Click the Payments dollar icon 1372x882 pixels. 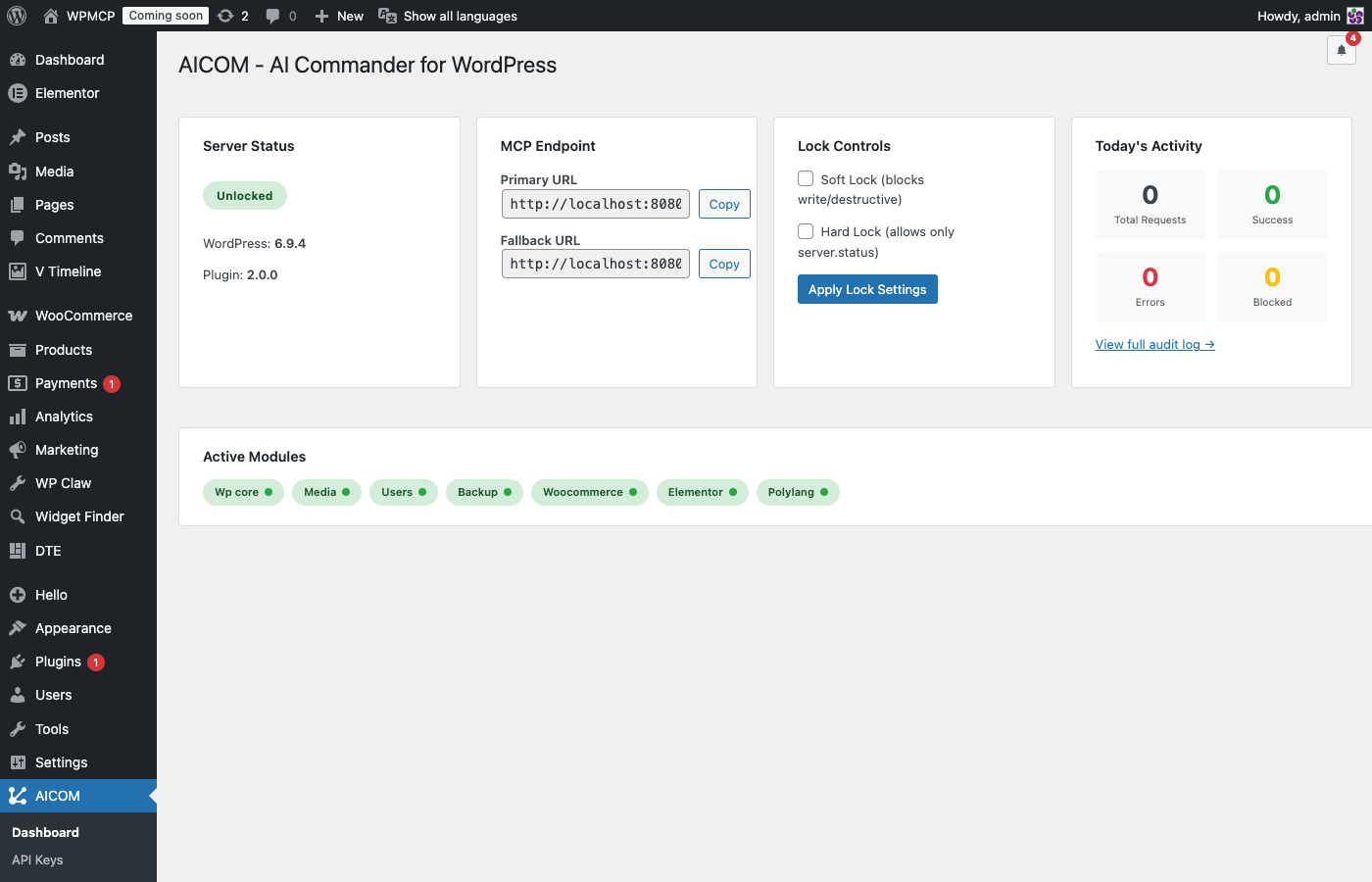(18, 383)
